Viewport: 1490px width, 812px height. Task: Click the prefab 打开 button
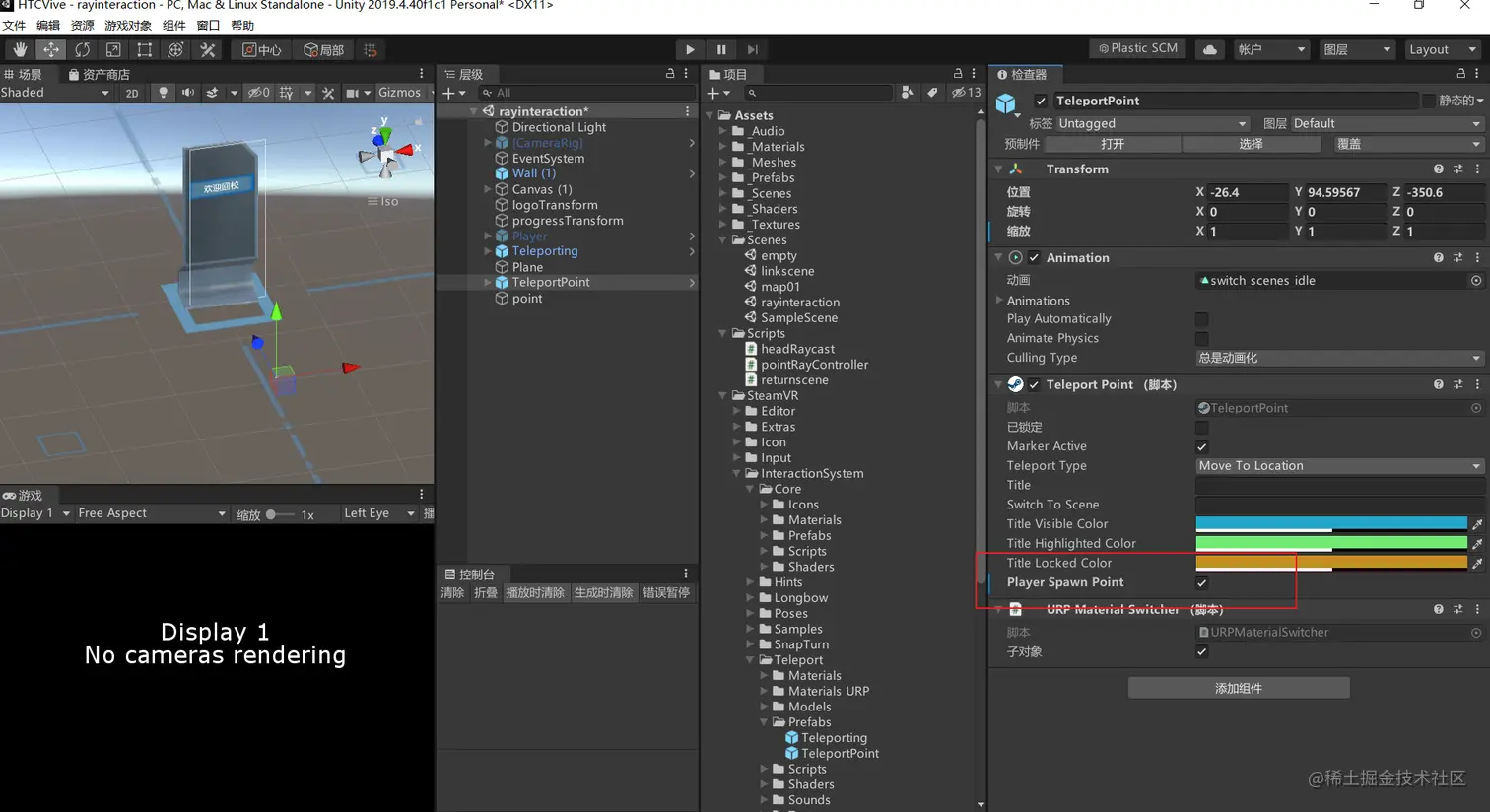coord(1113,144)
